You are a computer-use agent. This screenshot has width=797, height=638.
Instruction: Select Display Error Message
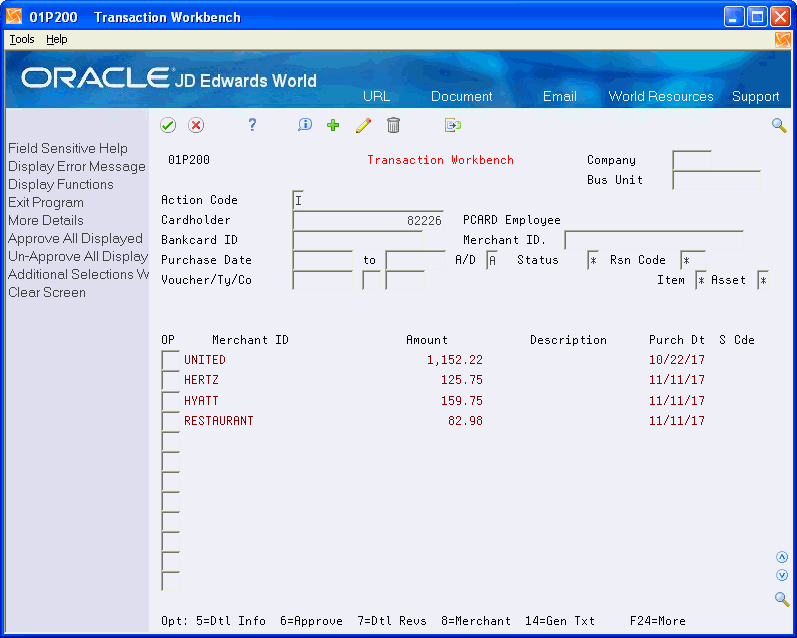coord(77,166)
